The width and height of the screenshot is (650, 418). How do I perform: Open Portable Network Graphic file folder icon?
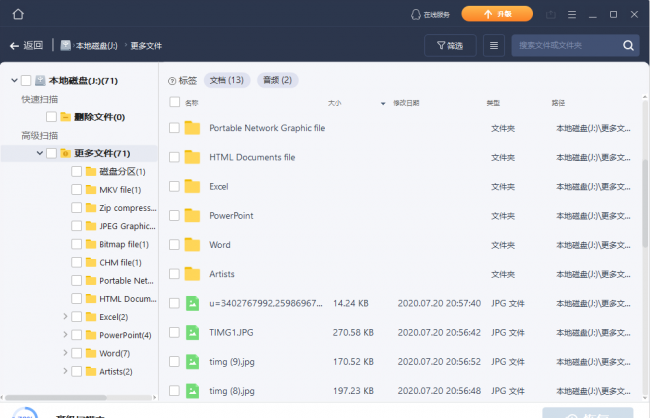coord(192,128)
